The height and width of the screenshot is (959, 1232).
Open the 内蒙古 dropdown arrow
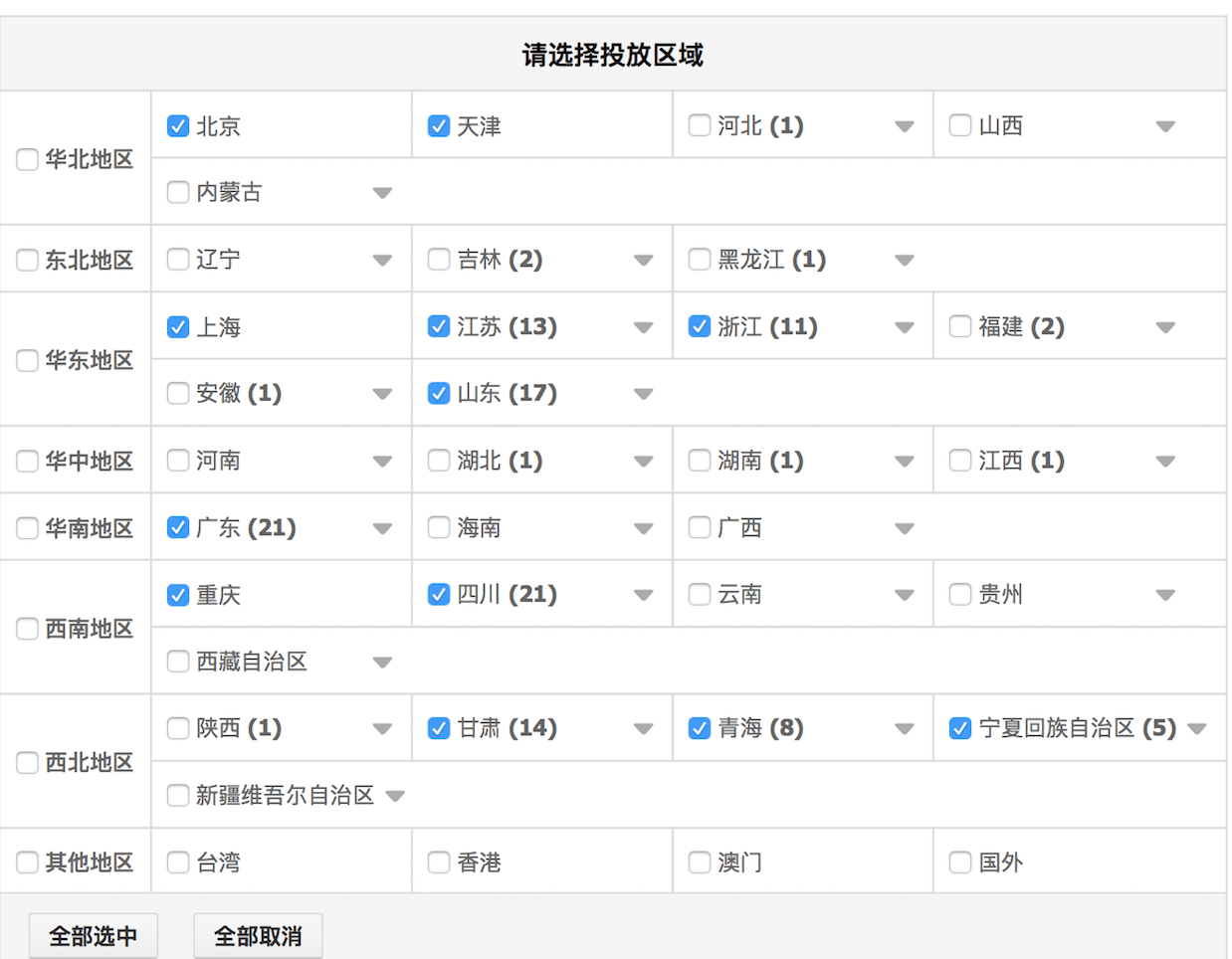[x=382, y=193]
